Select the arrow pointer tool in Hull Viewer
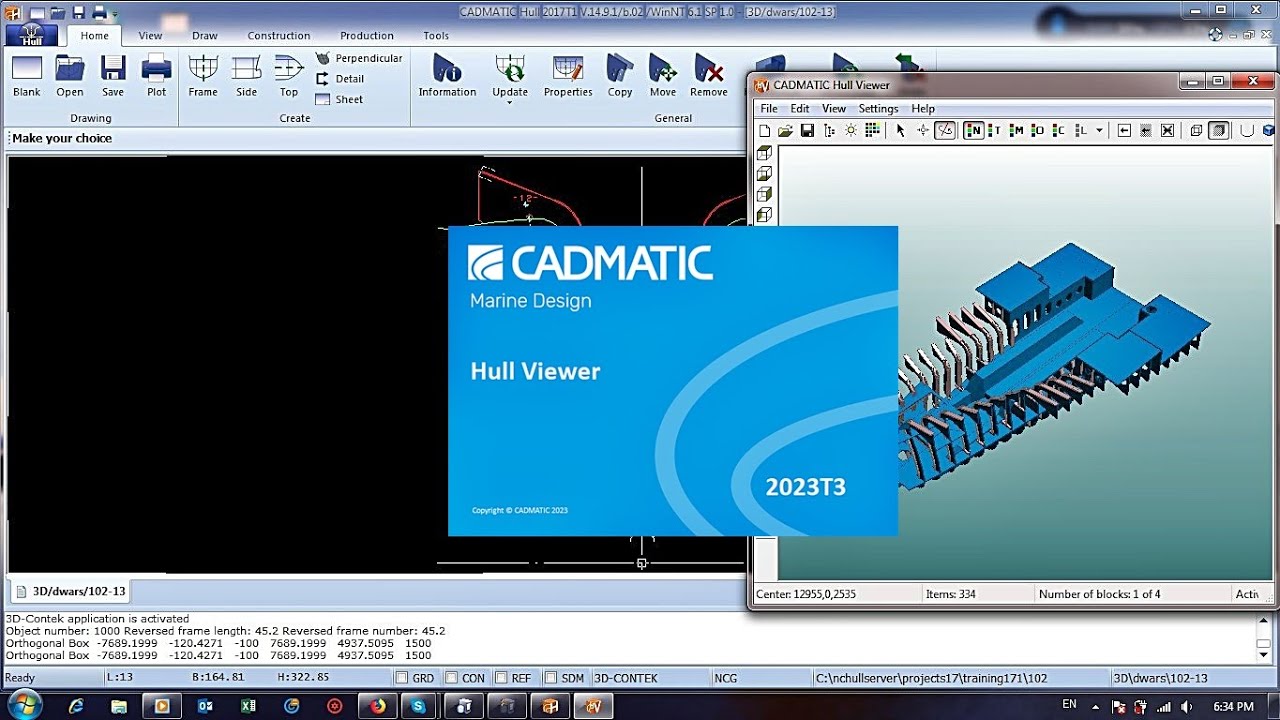 click(900, 130)
